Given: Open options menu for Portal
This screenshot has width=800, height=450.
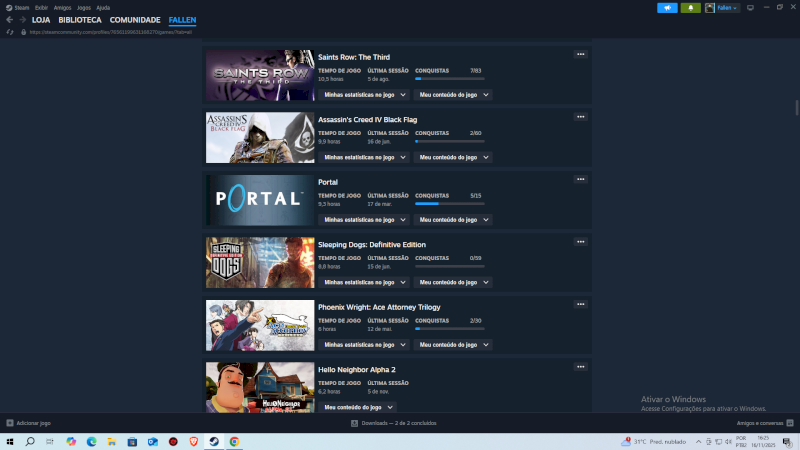Looking at the screenshot, I should coord(581,179).
